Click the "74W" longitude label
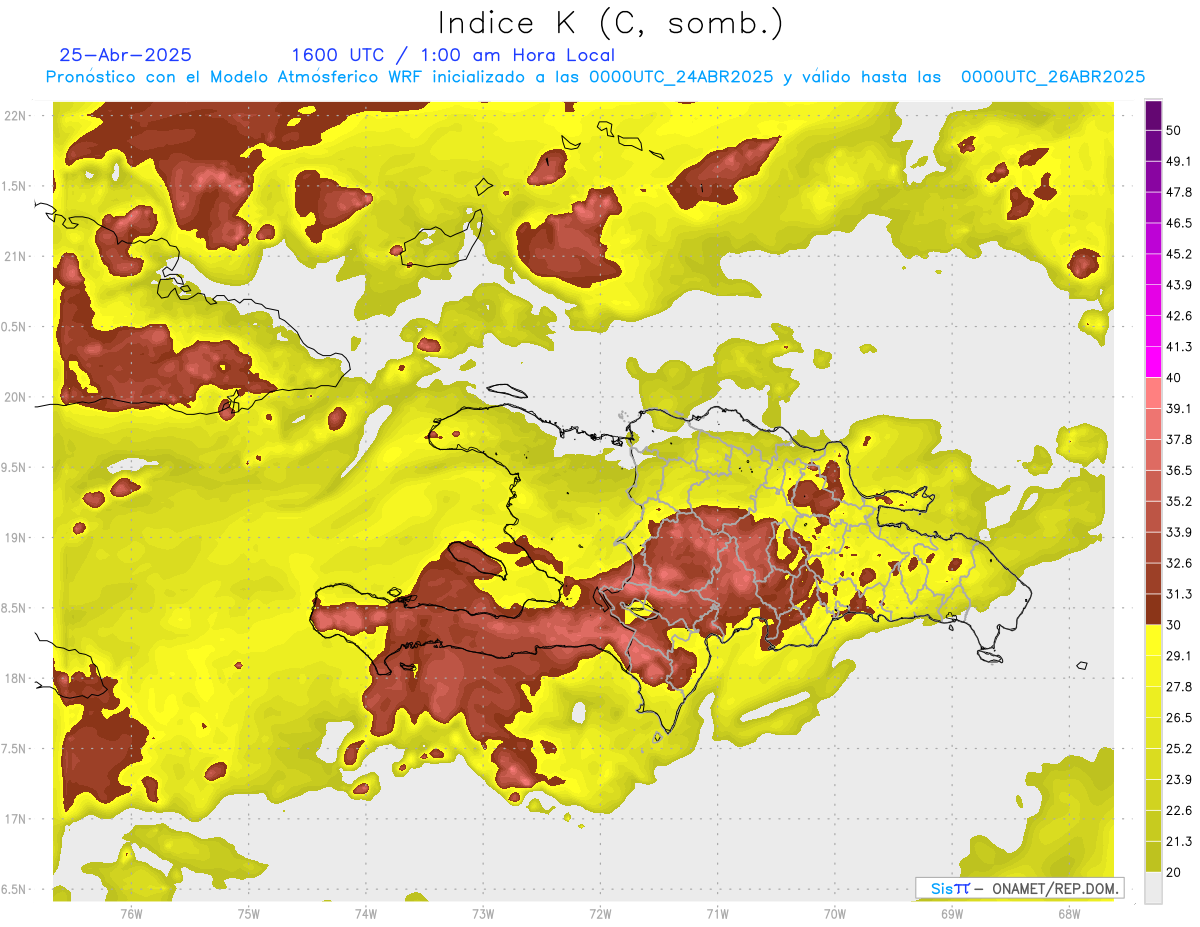This screenshot has height=927, width=1200. tap(365, 913)
